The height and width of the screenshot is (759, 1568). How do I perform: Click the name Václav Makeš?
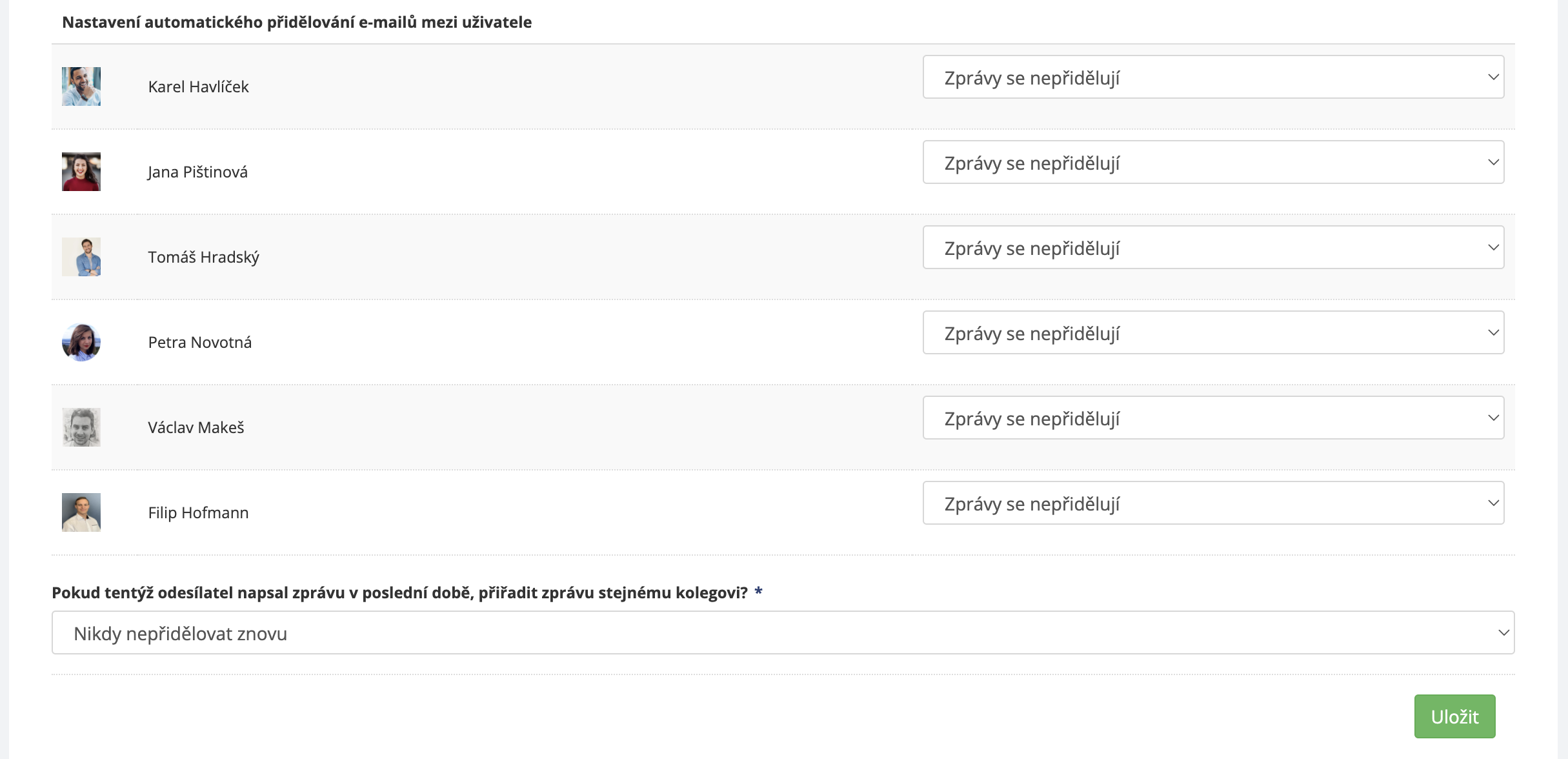[x=196, y=427]
